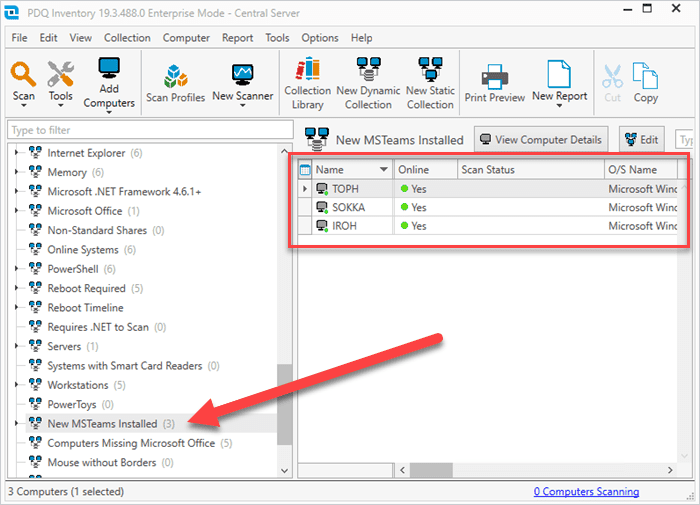Open the Collection Library icon
Viewport: 700px width, 505px height.
click(308, 69)
